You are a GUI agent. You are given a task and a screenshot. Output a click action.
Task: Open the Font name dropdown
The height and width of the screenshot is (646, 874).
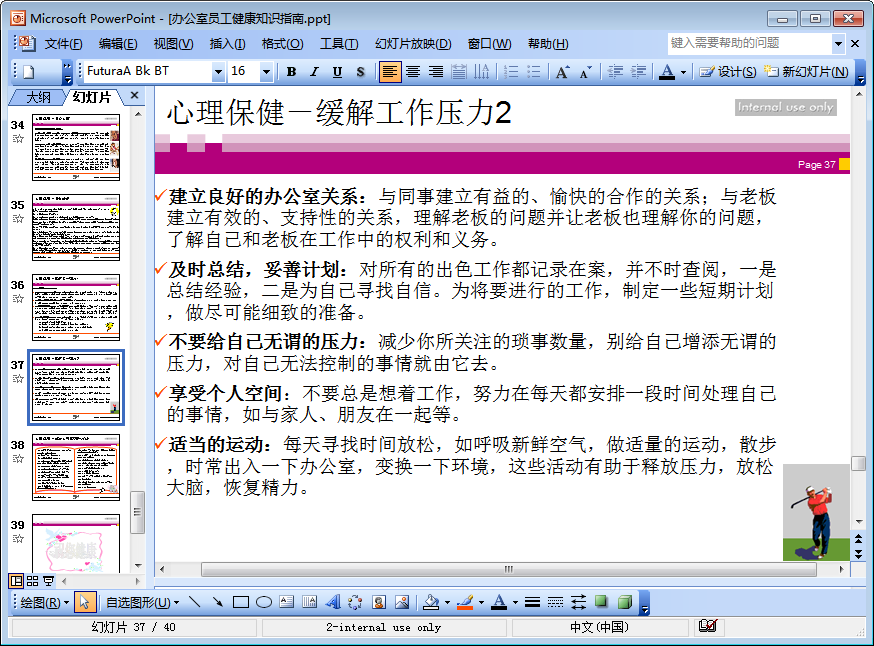click(x=218, y=71)
